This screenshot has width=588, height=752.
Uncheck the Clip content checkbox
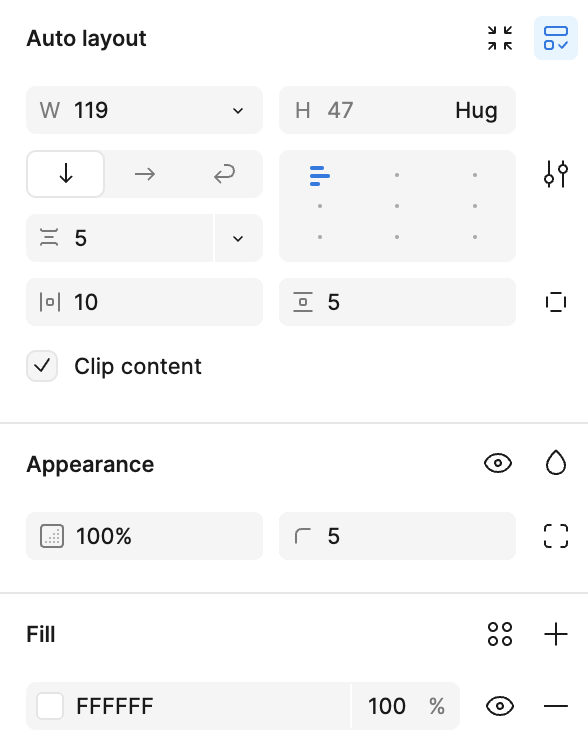(42, 366)
